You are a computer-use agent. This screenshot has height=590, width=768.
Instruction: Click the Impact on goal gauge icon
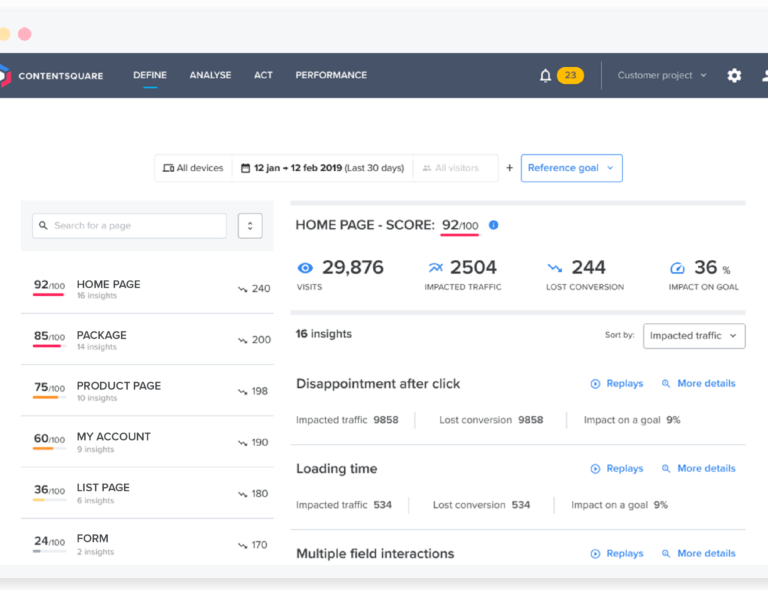pos(678,267)
